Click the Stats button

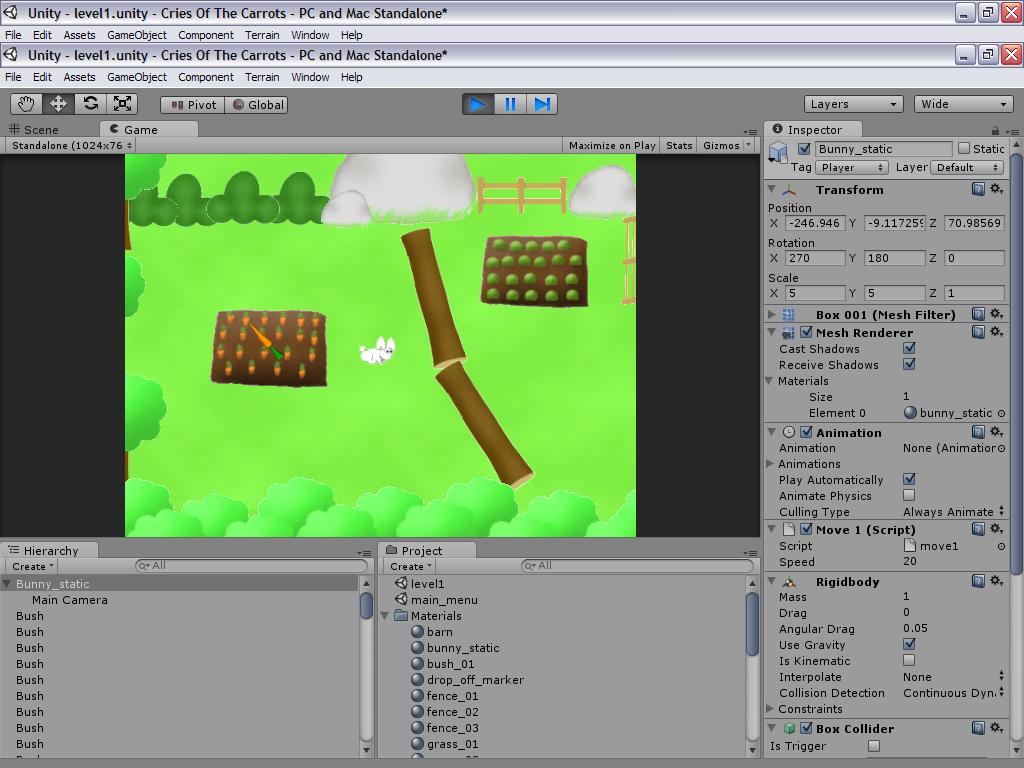pos(679,146)
